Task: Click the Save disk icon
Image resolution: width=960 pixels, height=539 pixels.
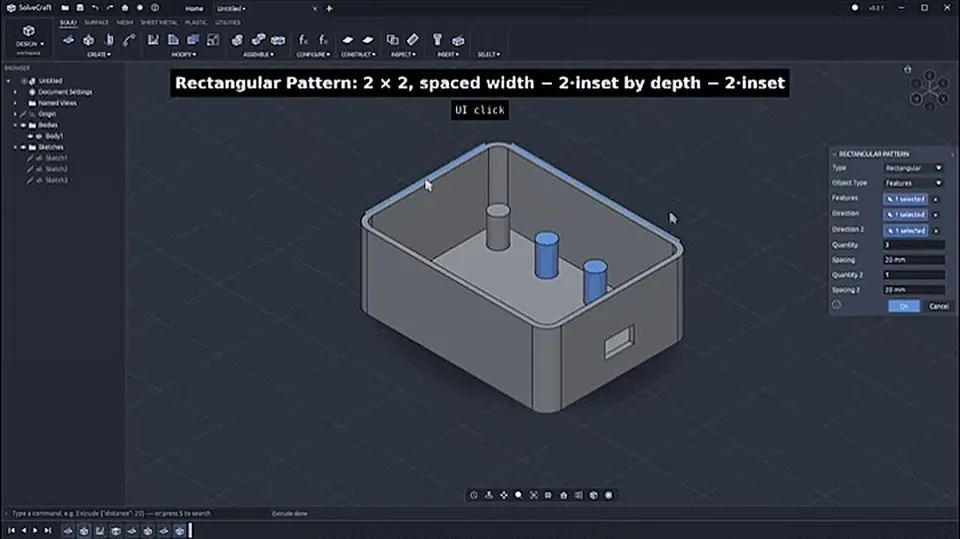Action: point(80,8)
